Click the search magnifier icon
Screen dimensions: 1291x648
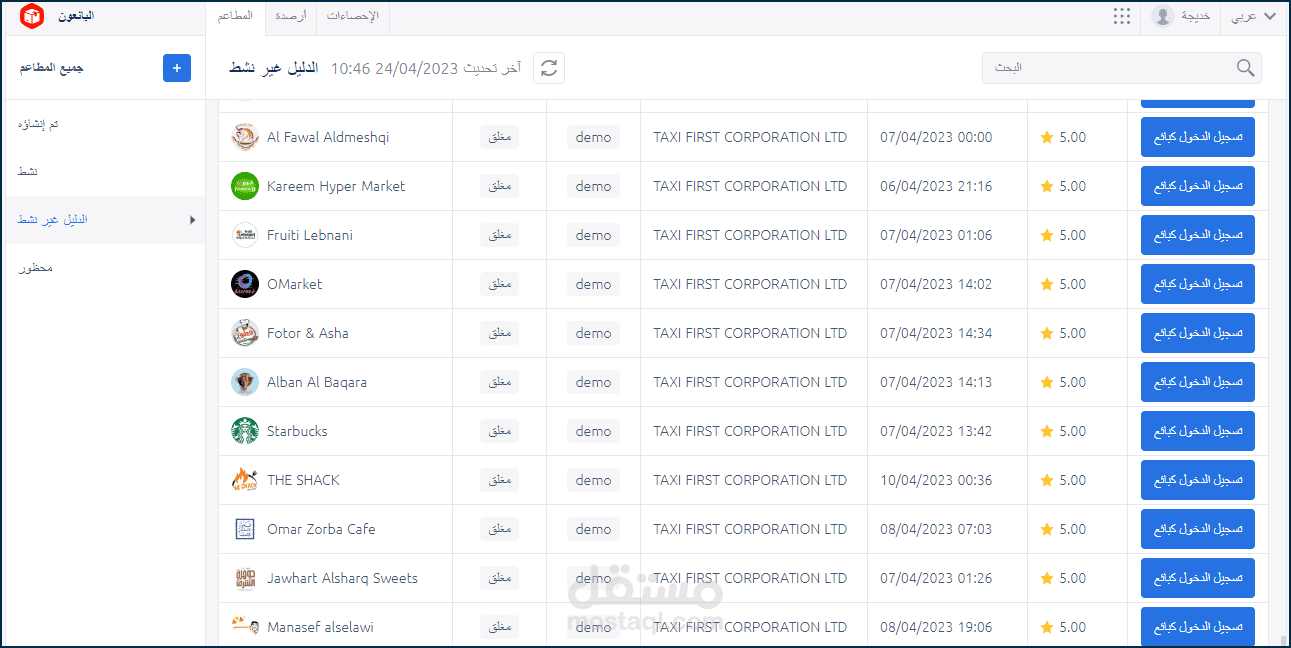[1245, 68]
